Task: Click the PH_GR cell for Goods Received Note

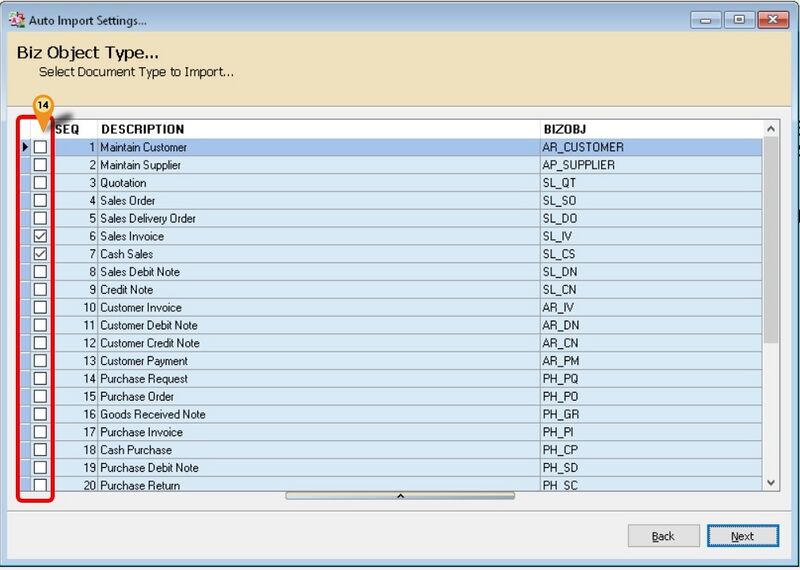Action: 558,415
